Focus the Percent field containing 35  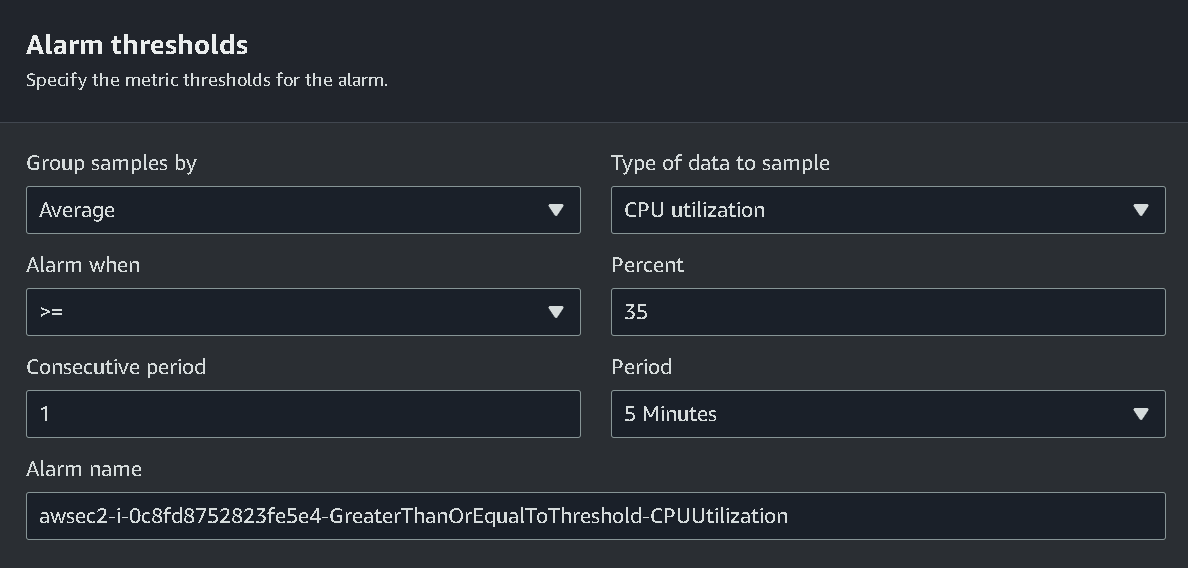888,312
